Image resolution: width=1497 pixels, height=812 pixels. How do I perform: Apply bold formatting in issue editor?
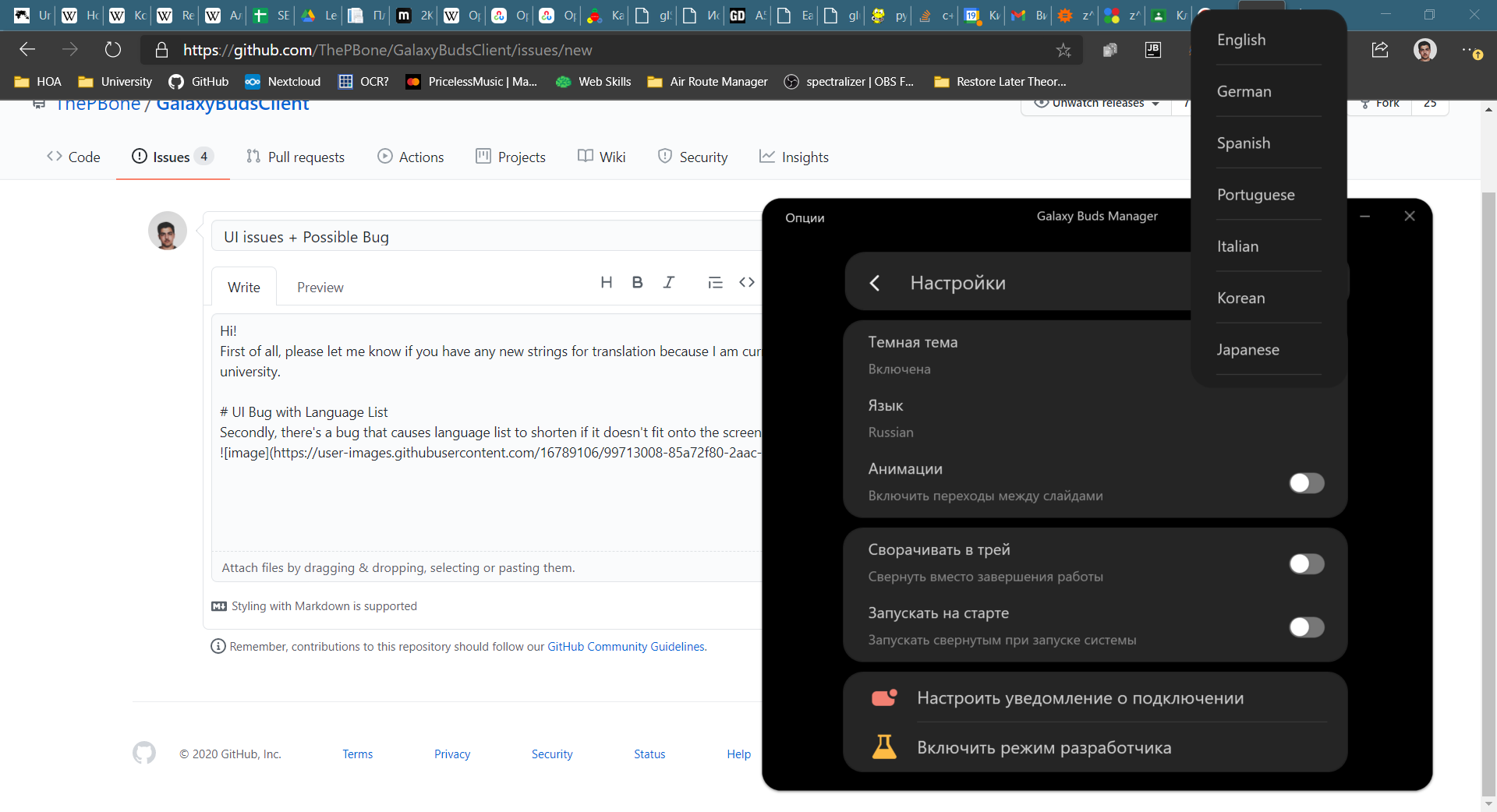click(637, 282)
